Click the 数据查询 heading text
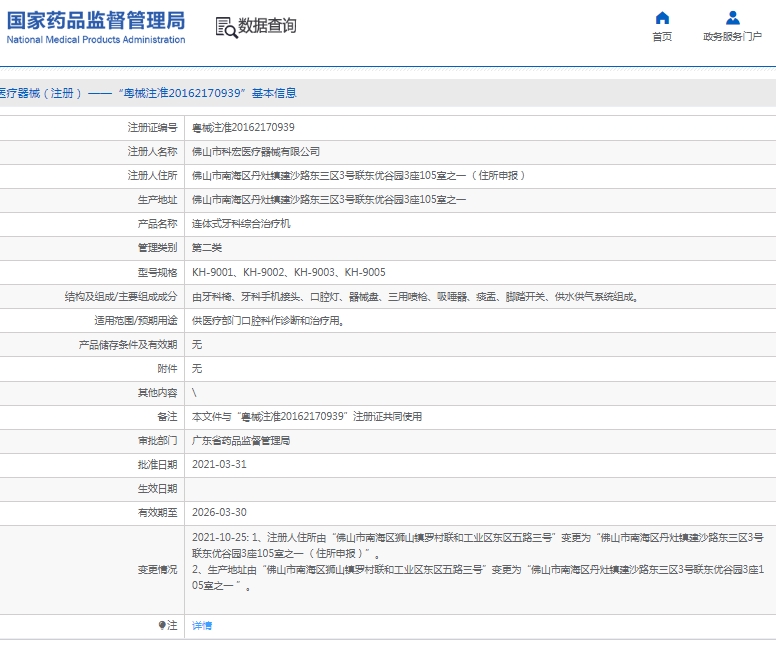776x648 pixels. click(267, 26)
